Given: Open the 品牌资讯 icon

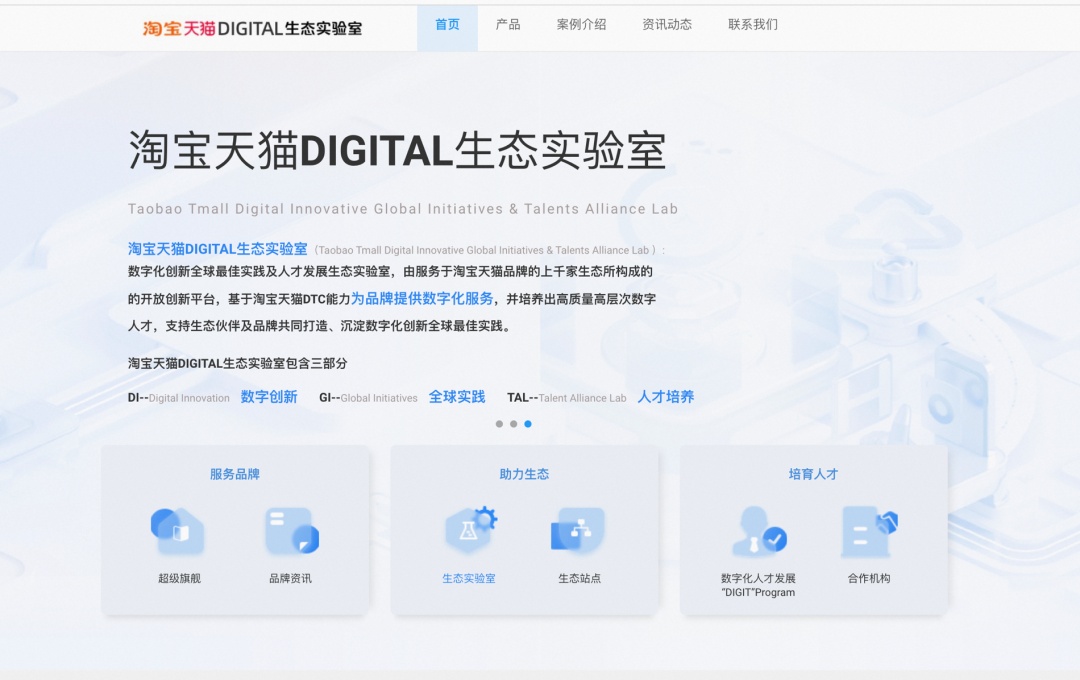Looking at the screenshot, I should pyautogui.click(x=292, y=530).
